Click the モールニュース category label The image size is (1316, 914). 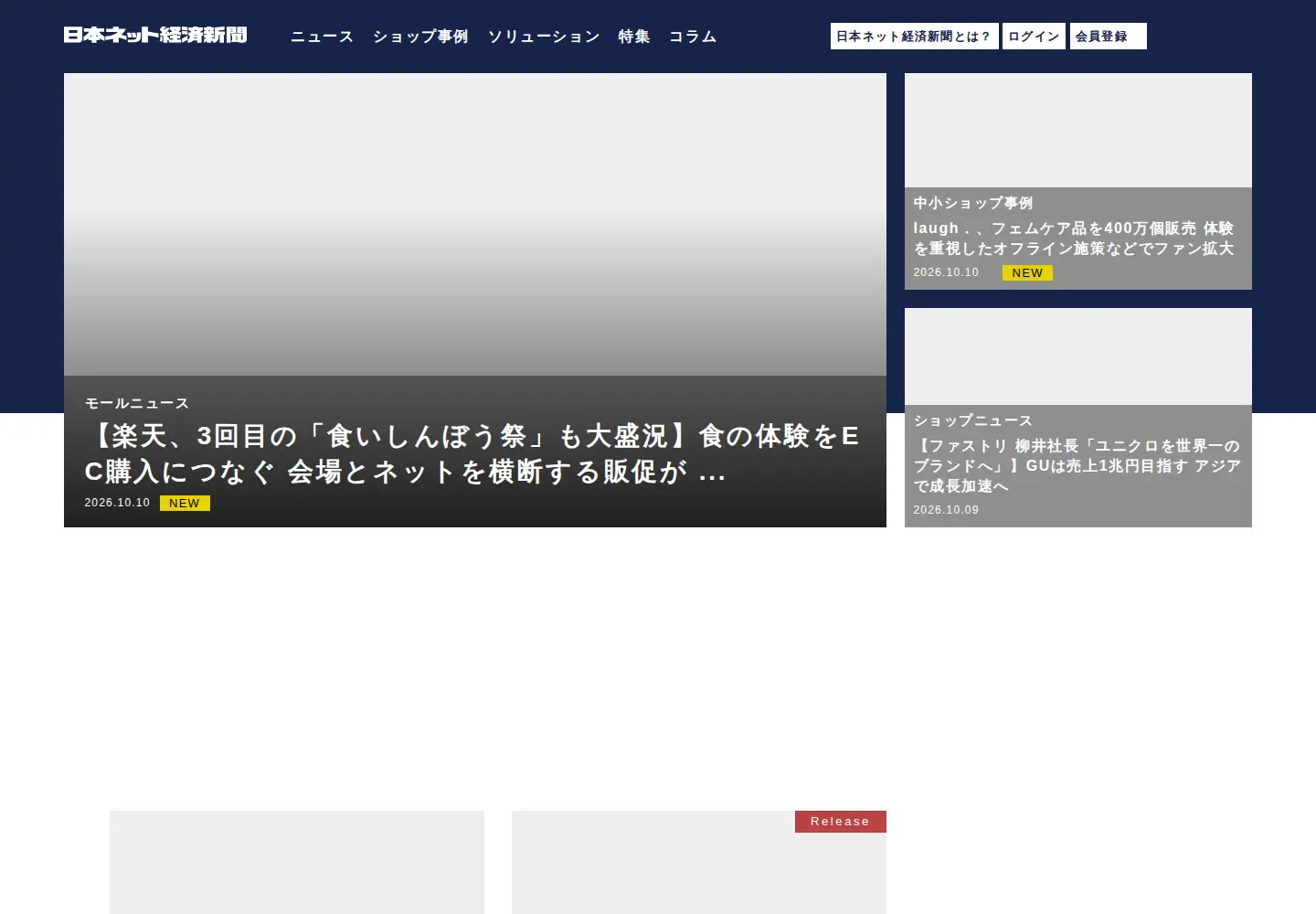137,403
